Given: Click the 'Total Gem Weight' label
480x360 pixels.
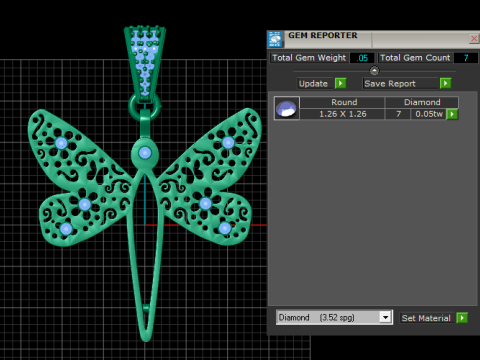Looking at the screenshot, I should (x=309, y=58).
